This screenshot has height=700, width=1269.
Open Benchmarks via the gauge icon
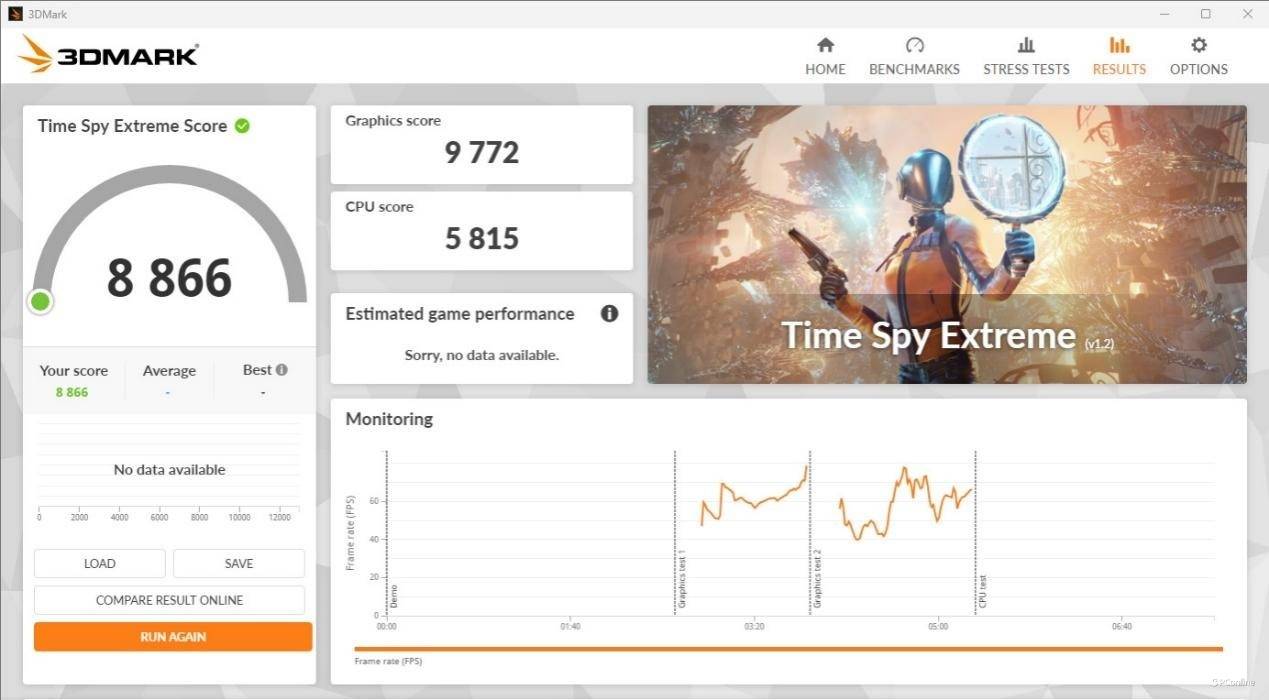click(914, 45)
